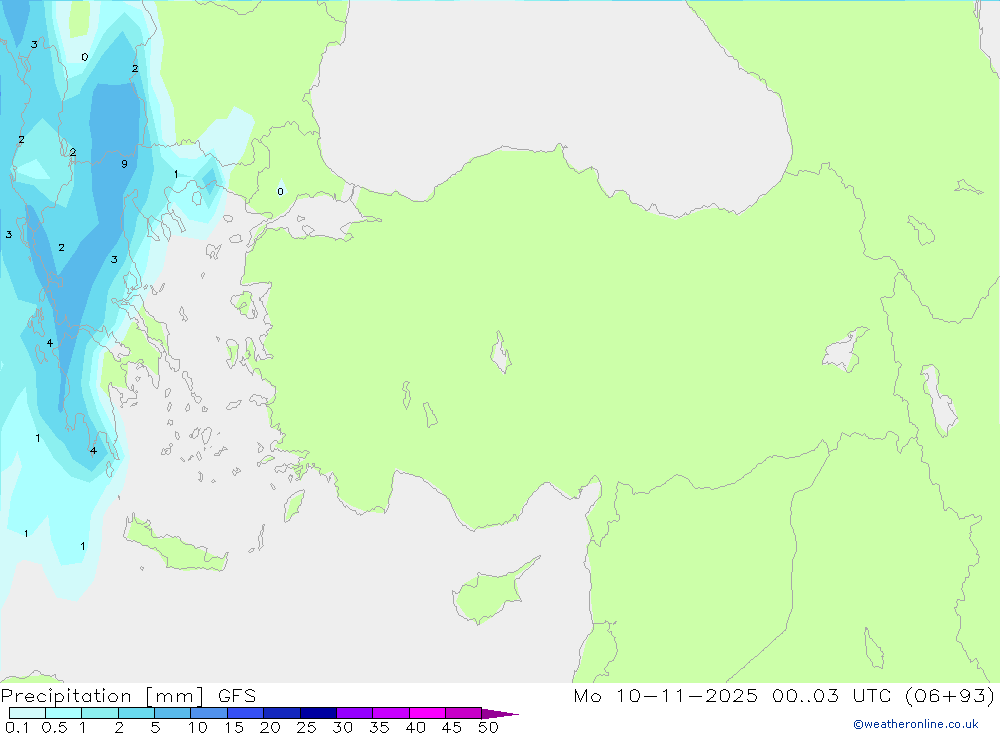Click the '50' legend scale label
The image size is (1000, 733).
pos(488,727)
